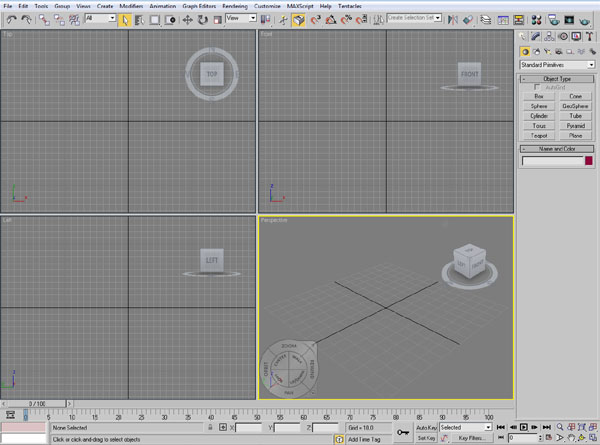Open the Create Selection Set dropdown
The width and height of the screenshot is (600, 445).
[414, 18]
